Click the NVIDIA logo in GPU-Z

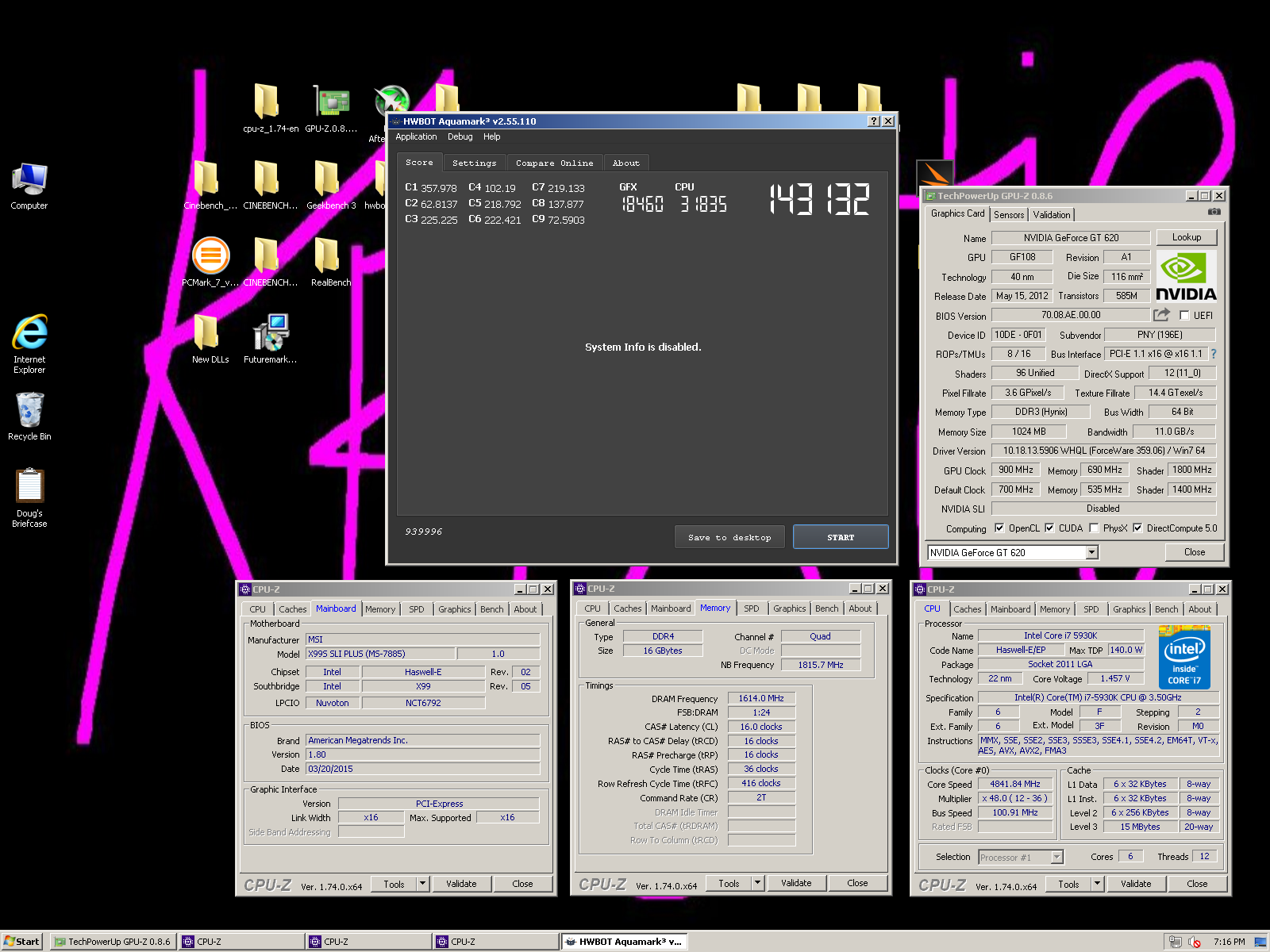(x=1186, y=277)
